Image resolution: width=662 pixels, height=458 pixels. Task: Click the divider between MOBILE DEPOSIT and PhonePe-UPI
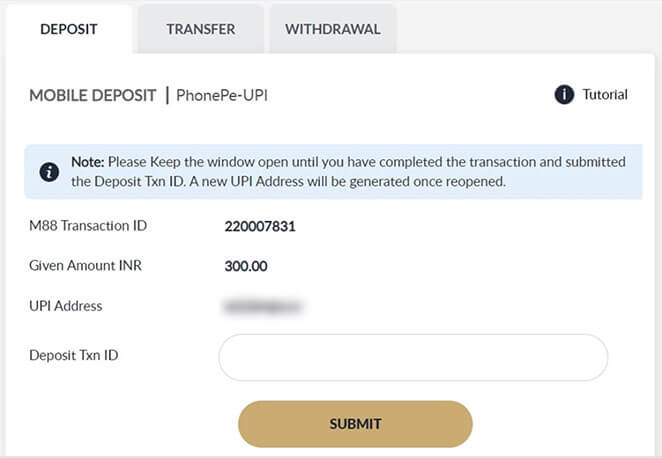coord(166,96)
